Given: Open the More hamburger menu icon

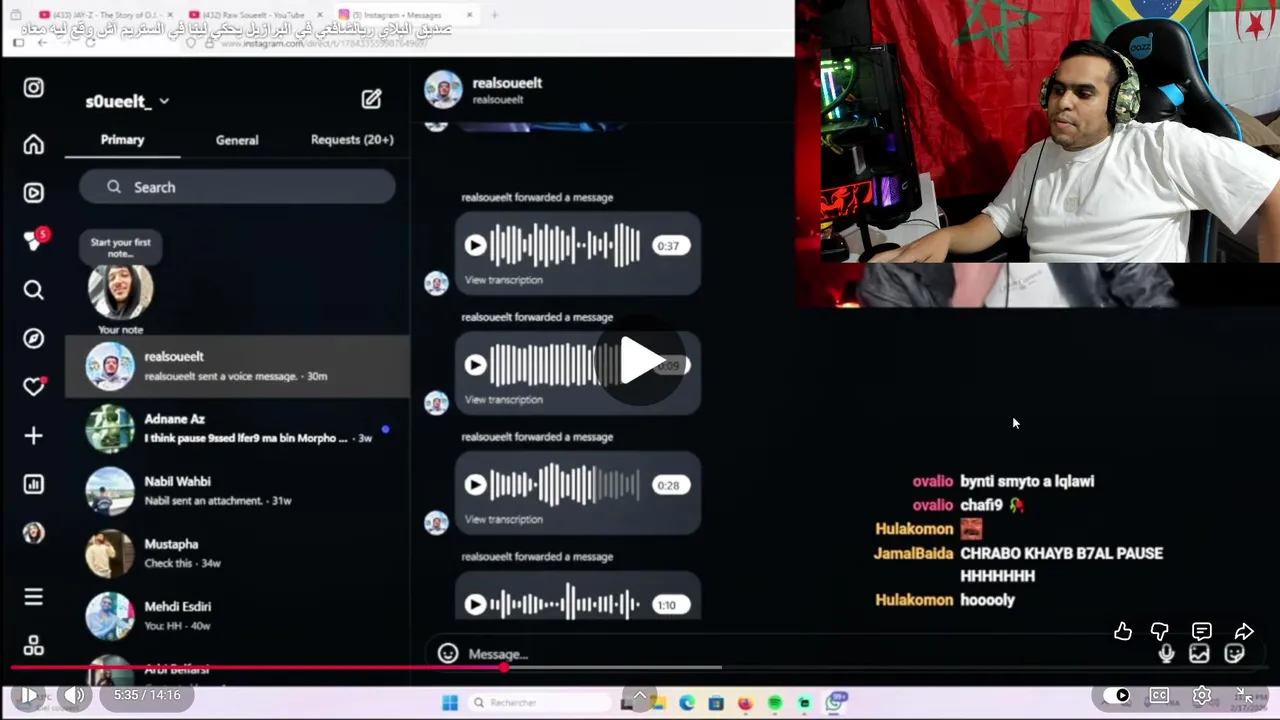Looking at the screenshot, I should pos(33,597).
